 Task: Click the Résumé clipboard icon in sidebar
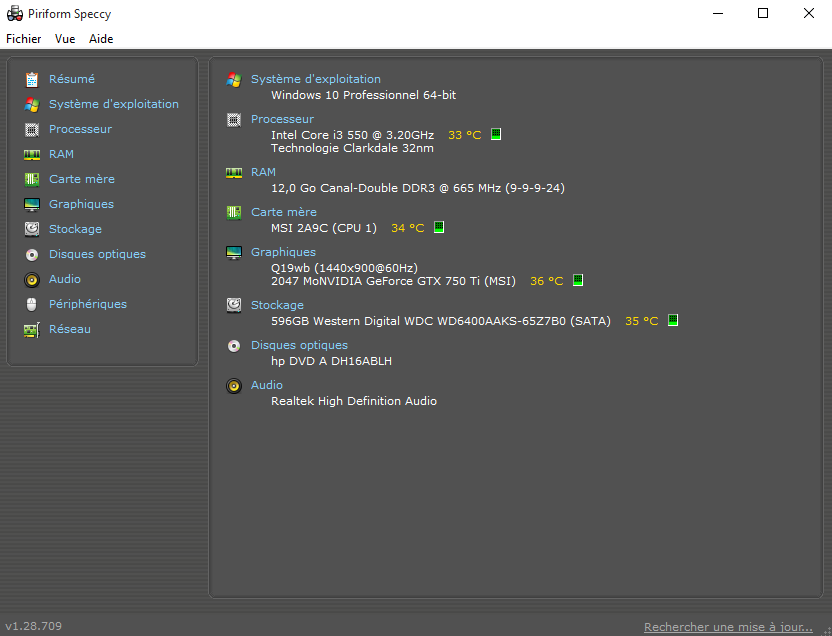pyautogui.click(x=32, y=80)
